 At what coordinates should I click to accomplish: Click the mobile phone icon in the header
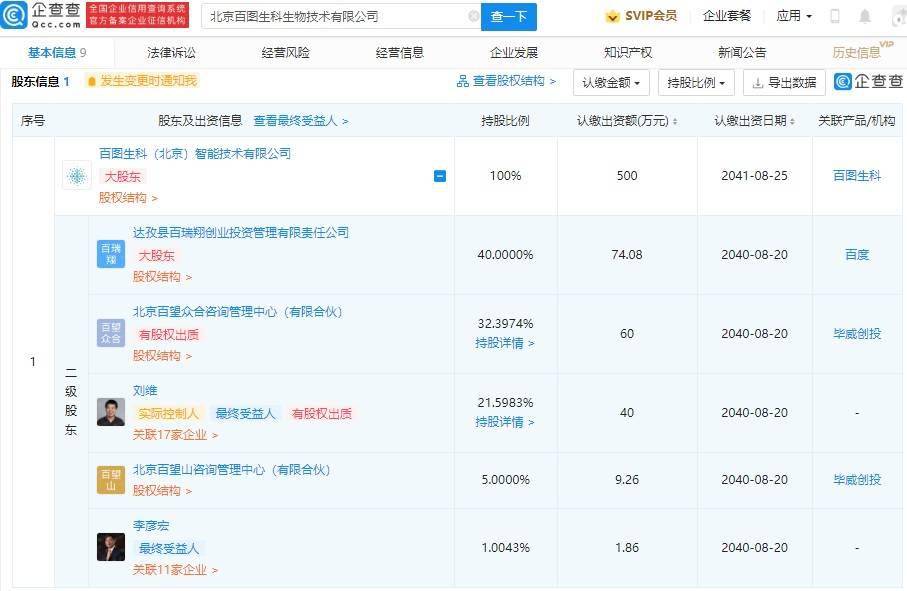(x=835, y=16)
